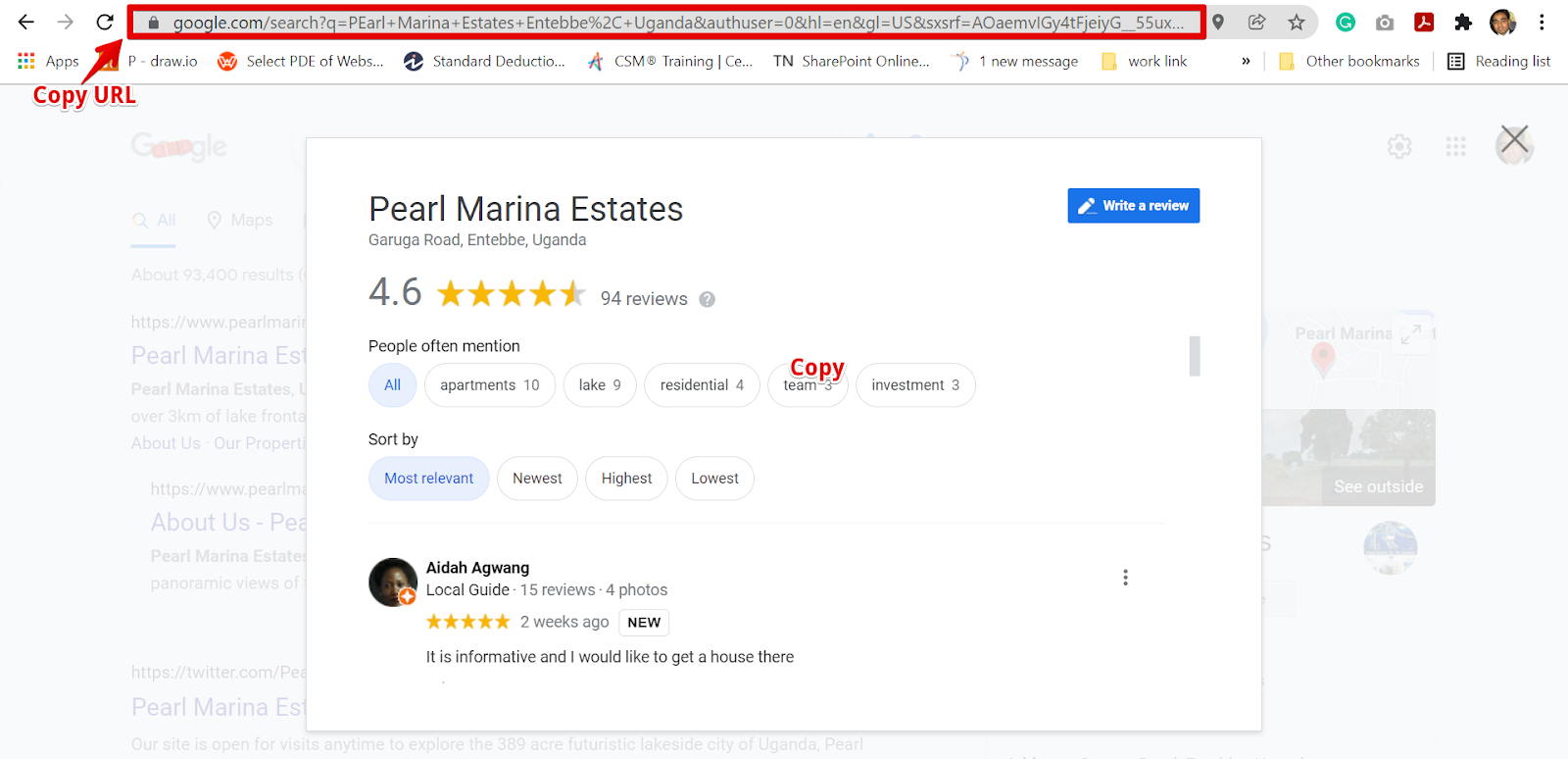Image resolution: width=1568 pixels, height=759 pixels.
Task: Filter reviews mentioning lake
Action: pos(600,385)
